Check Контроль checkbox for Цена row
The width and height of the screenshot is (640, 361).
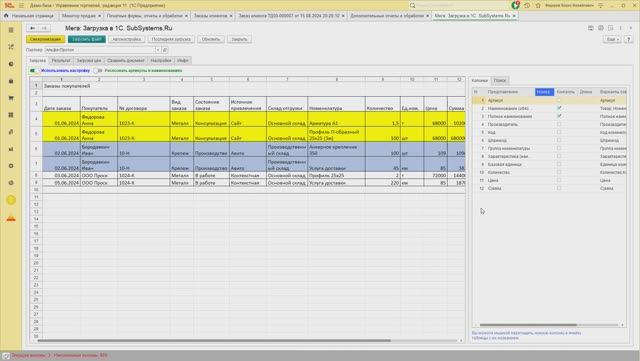(559, 180)
